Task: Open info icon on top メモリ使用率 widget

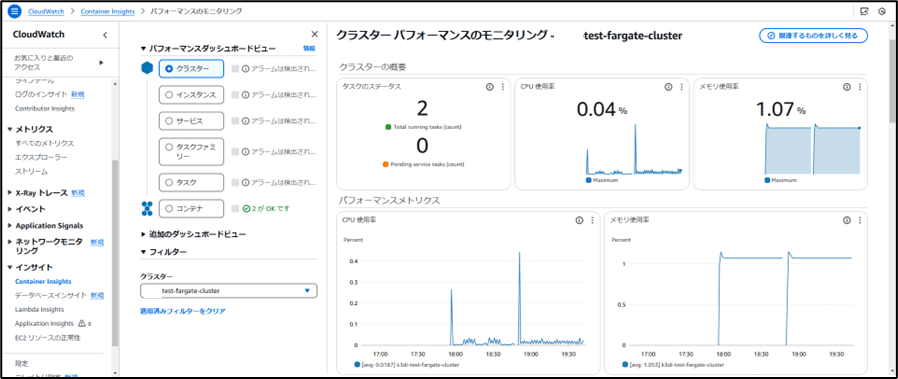Action: [x=846, y=87]
